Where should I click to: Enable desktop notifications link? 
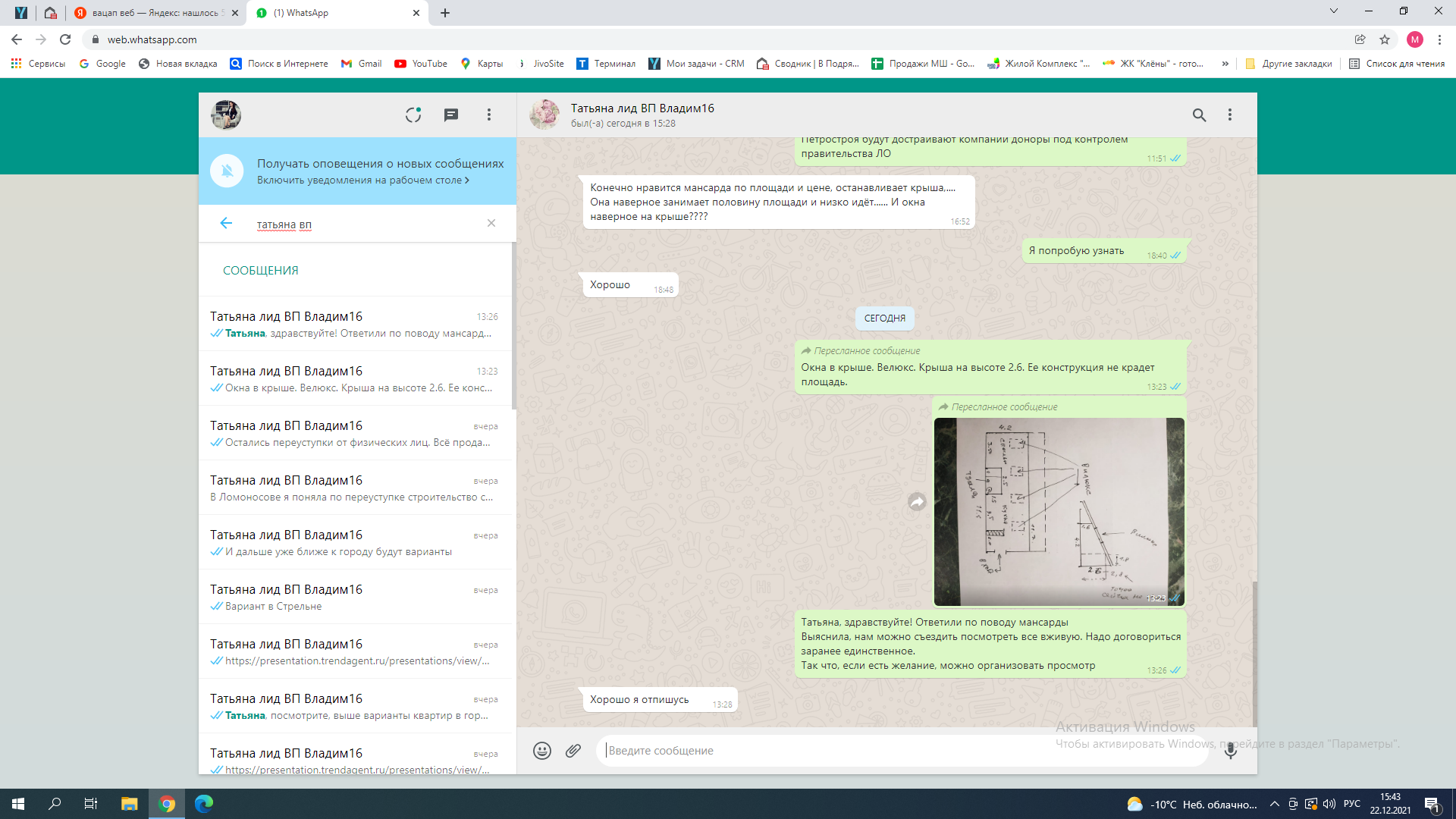coord(362,180)
